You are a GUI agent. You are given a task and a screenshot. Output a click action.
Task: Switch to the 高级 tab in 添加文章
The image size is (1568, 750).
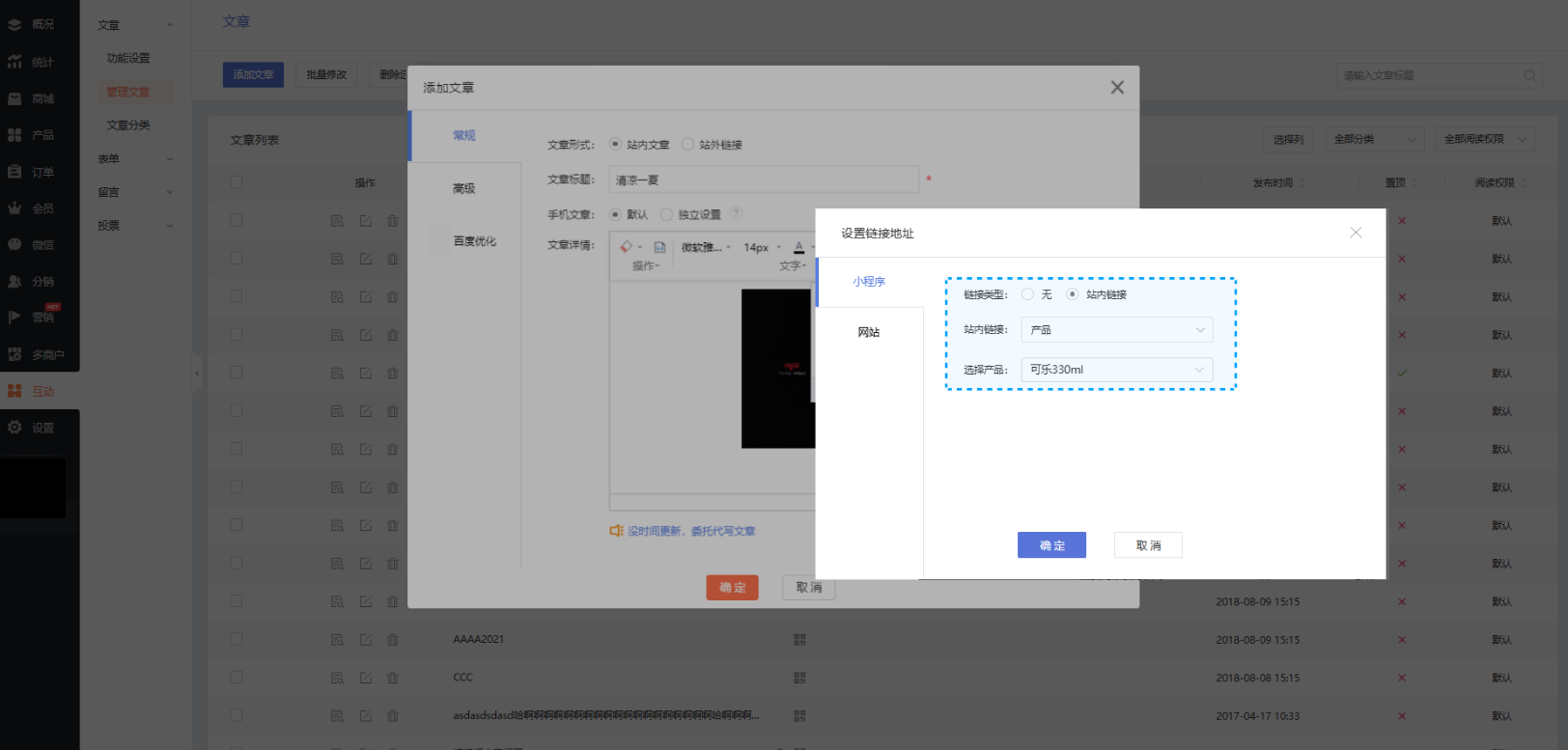click(x=464, y=188)
